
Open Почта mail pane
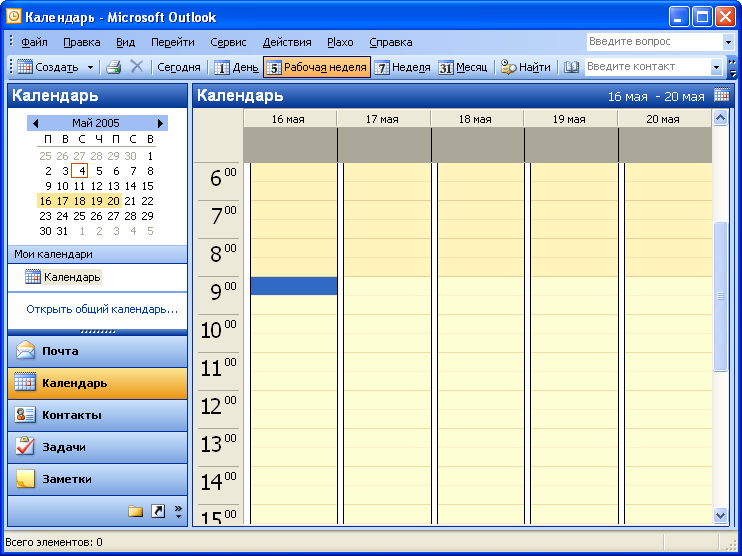tap(97, 351)
